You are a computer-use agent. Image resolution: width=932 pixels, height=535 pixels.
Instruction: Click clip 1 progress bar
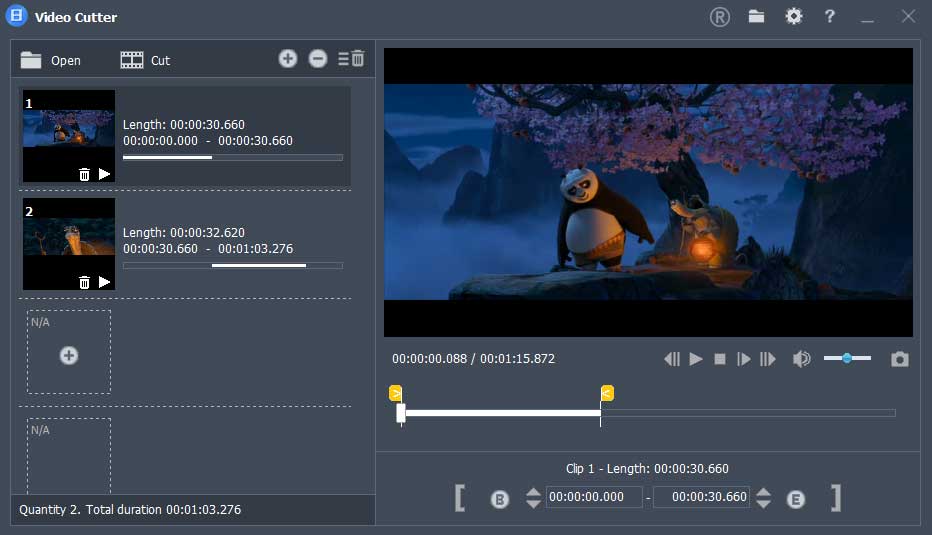pos(233,158)
